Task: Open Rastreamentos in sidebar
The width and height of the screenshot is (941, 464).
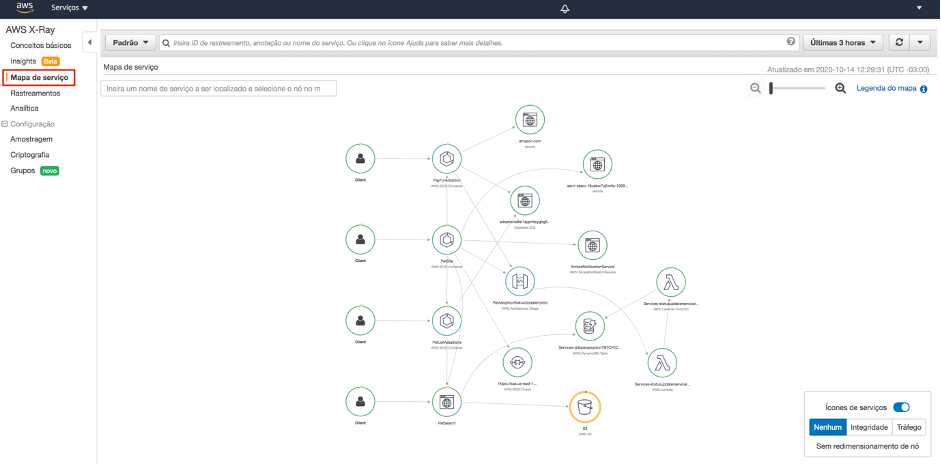Action: (35, 94)
